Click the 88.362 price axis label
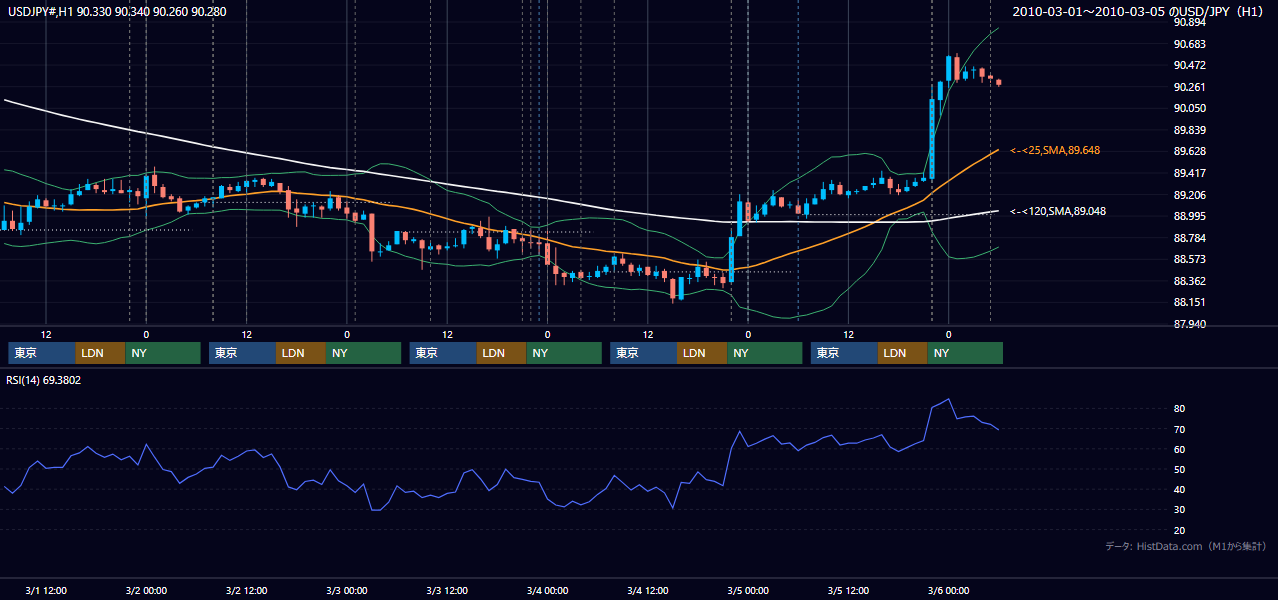The width and height of the screenshot is (1278, 600). (1189, 281)
